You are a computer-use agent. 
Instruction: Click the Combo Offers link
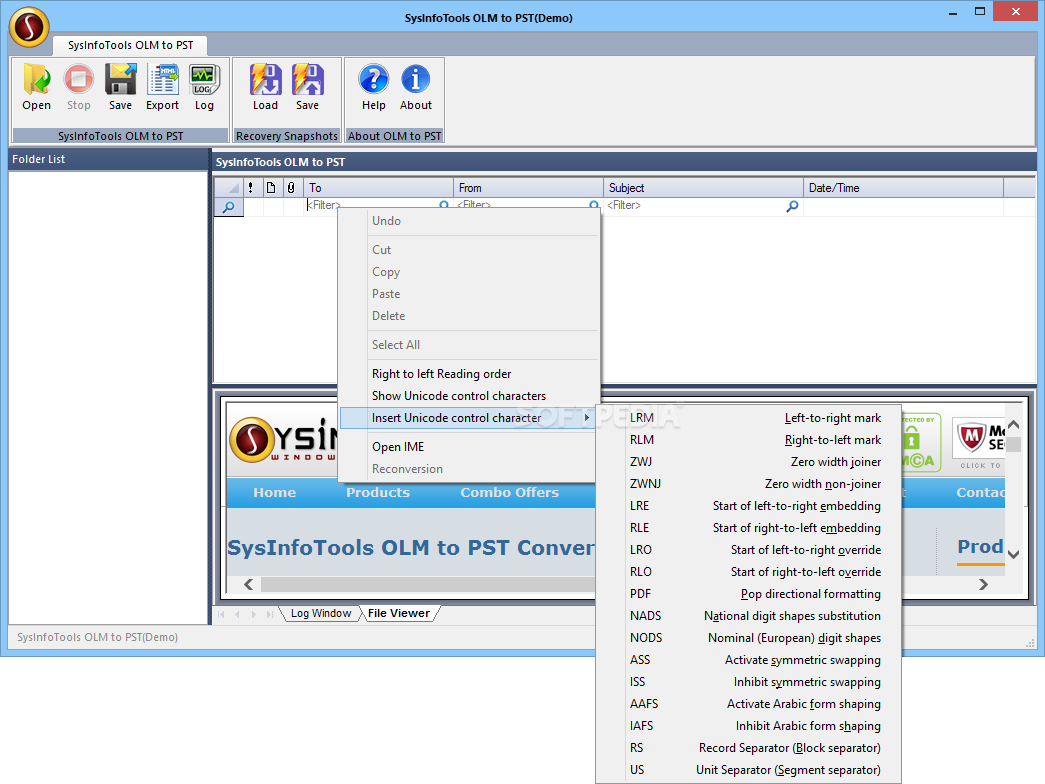[510, 493]
